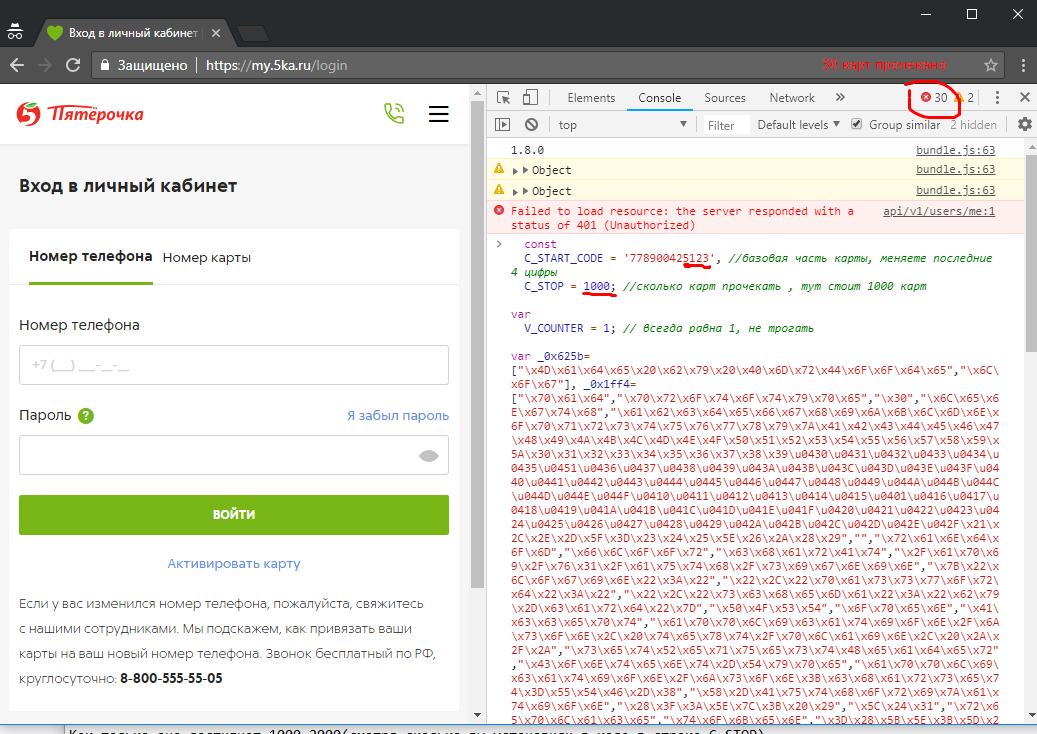Screen dimensions: 1037x734
Task: Click the warning triangle on first Object row
Action: [499, 169]
